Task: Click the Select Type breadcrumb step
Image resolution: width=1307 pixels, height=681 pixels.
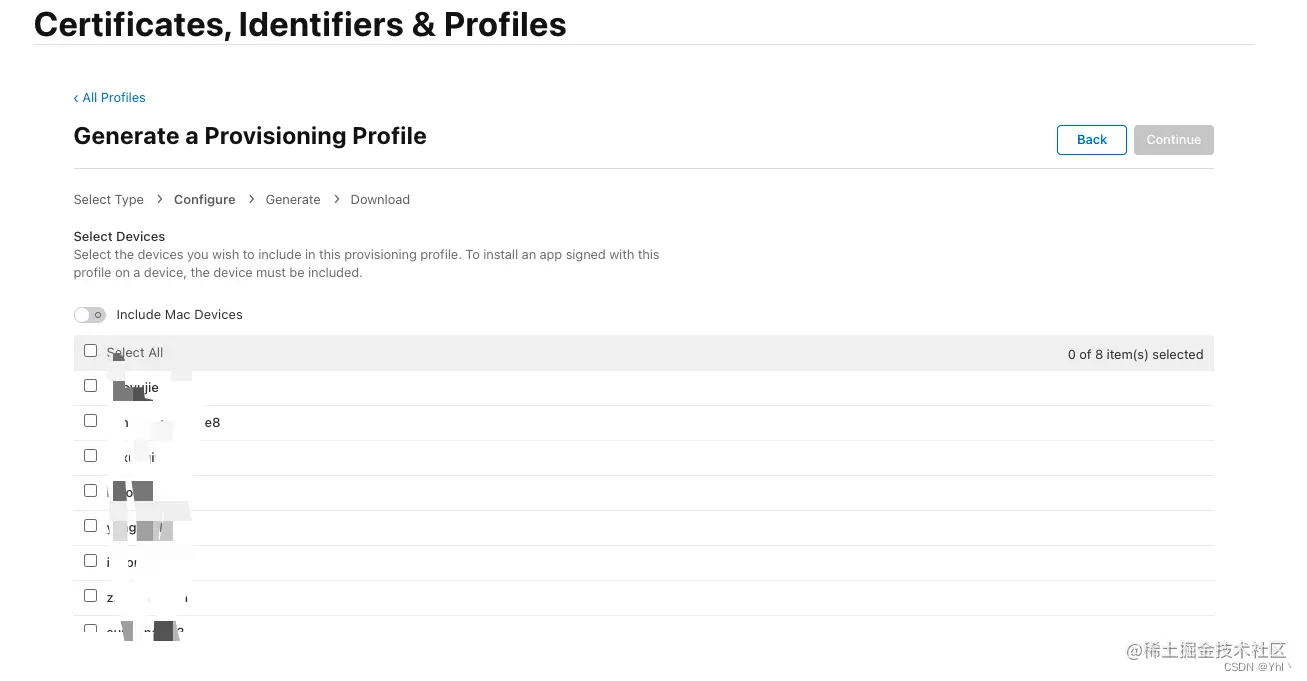Action: 109,200
